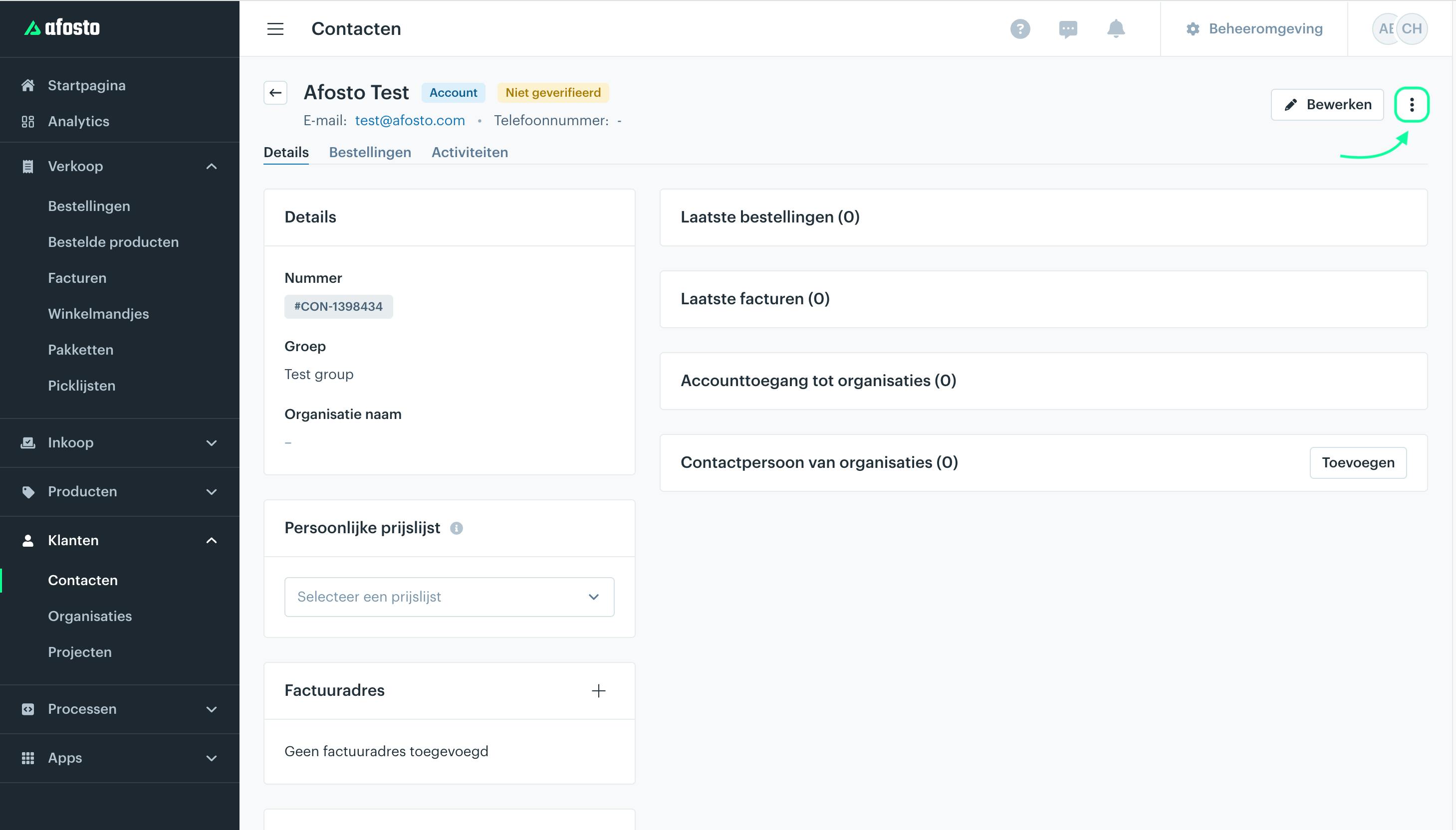Click the AE user avatar

click(x=1384, y=28)
